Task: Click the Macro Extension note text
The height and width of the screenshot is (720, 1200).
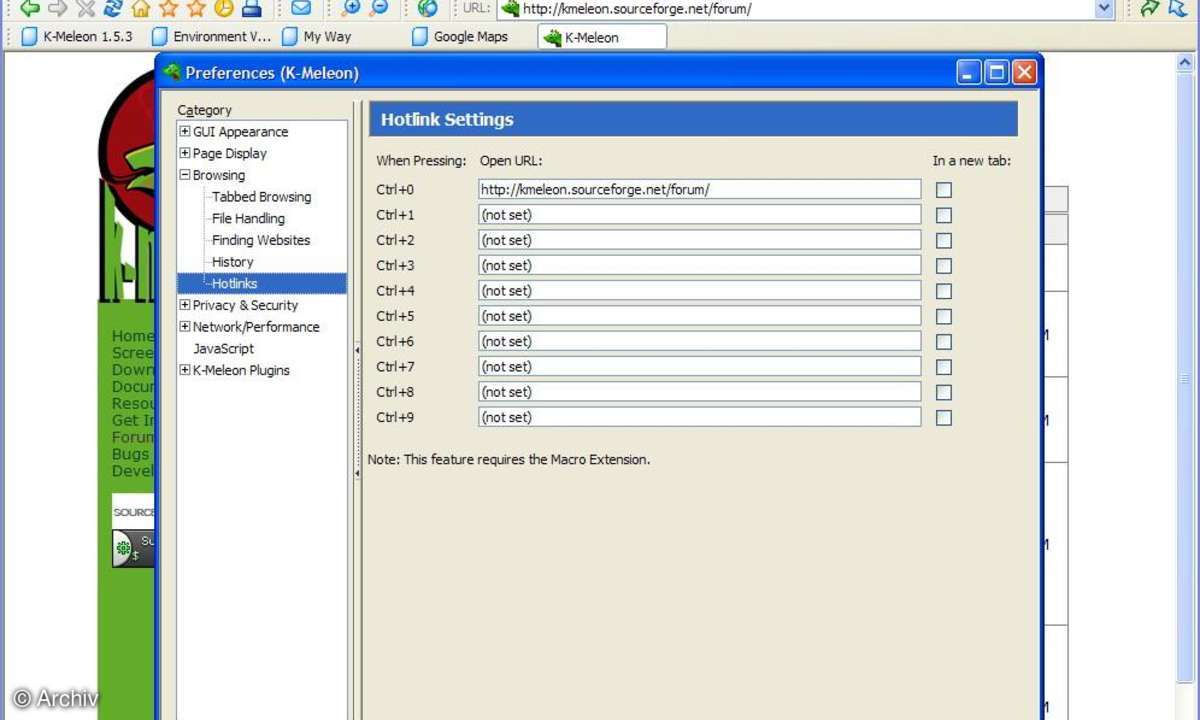Action: tap(509, 460)
